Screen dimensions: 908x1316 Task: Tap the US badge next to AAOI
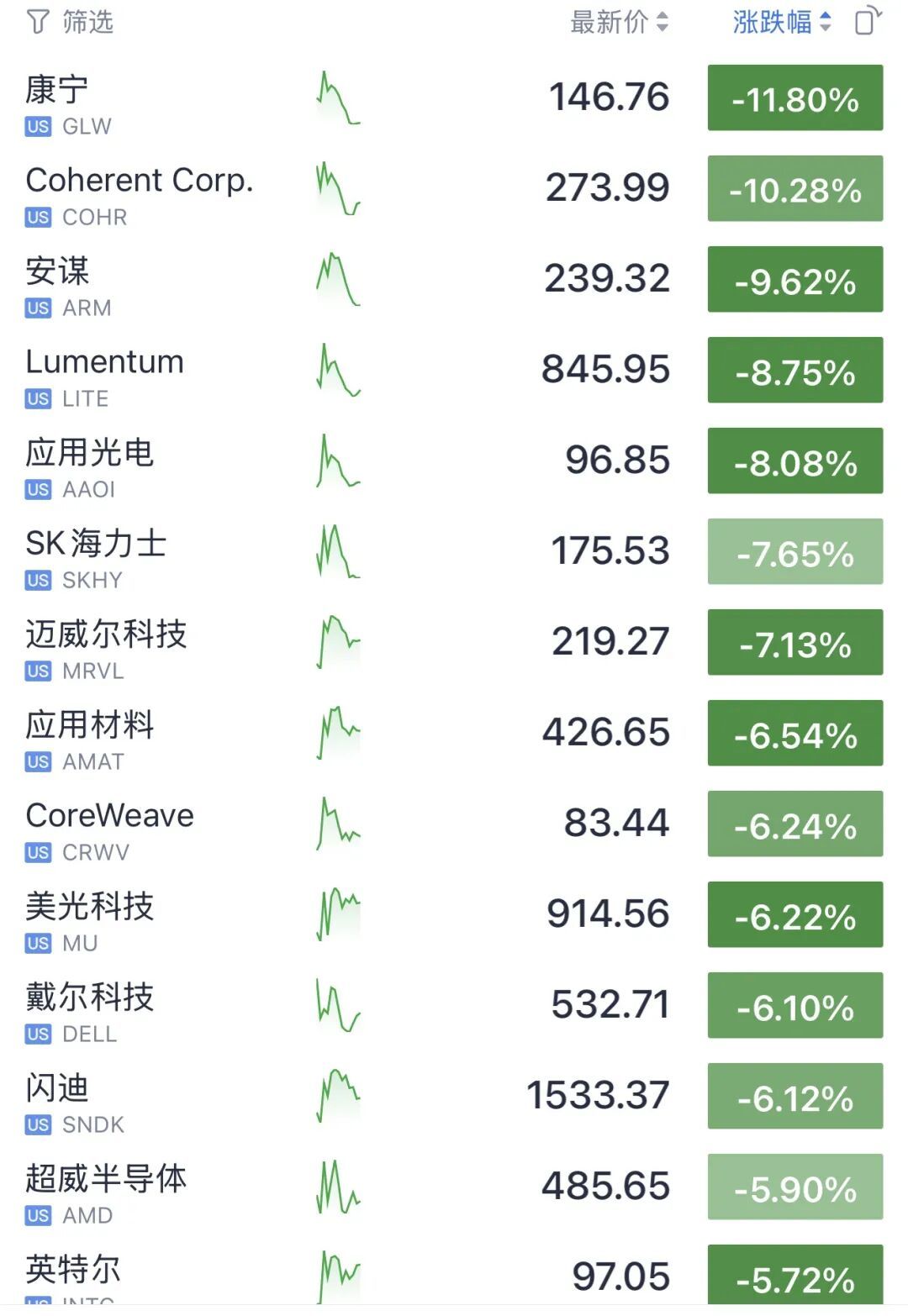click(38, 490)
